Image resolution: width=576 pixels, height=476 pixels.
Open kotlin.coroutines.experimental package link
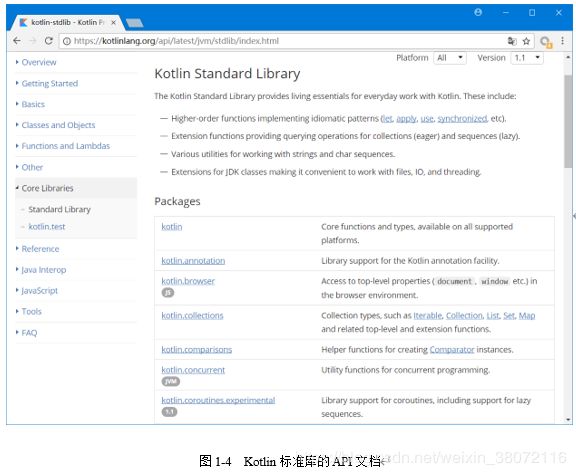click(218, 400)
